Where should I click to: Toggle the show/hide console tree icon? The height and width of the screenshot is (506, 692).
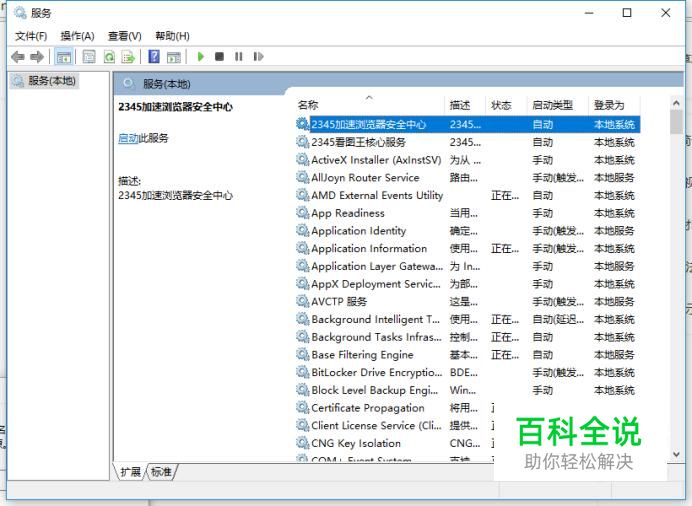(64, 57)
